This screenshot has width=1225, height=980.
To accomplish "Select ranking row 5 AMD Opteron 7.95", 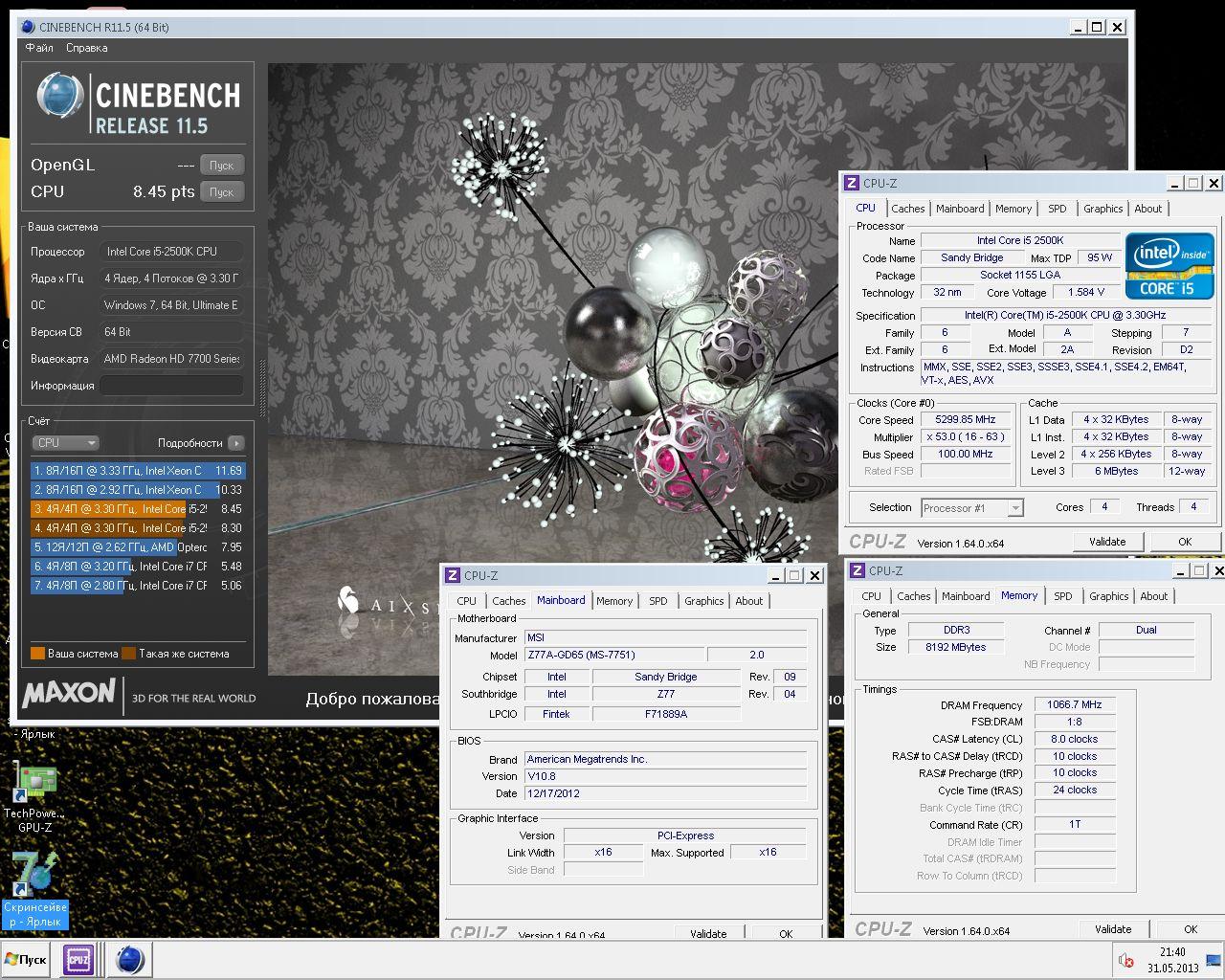I will coord(138,547).
